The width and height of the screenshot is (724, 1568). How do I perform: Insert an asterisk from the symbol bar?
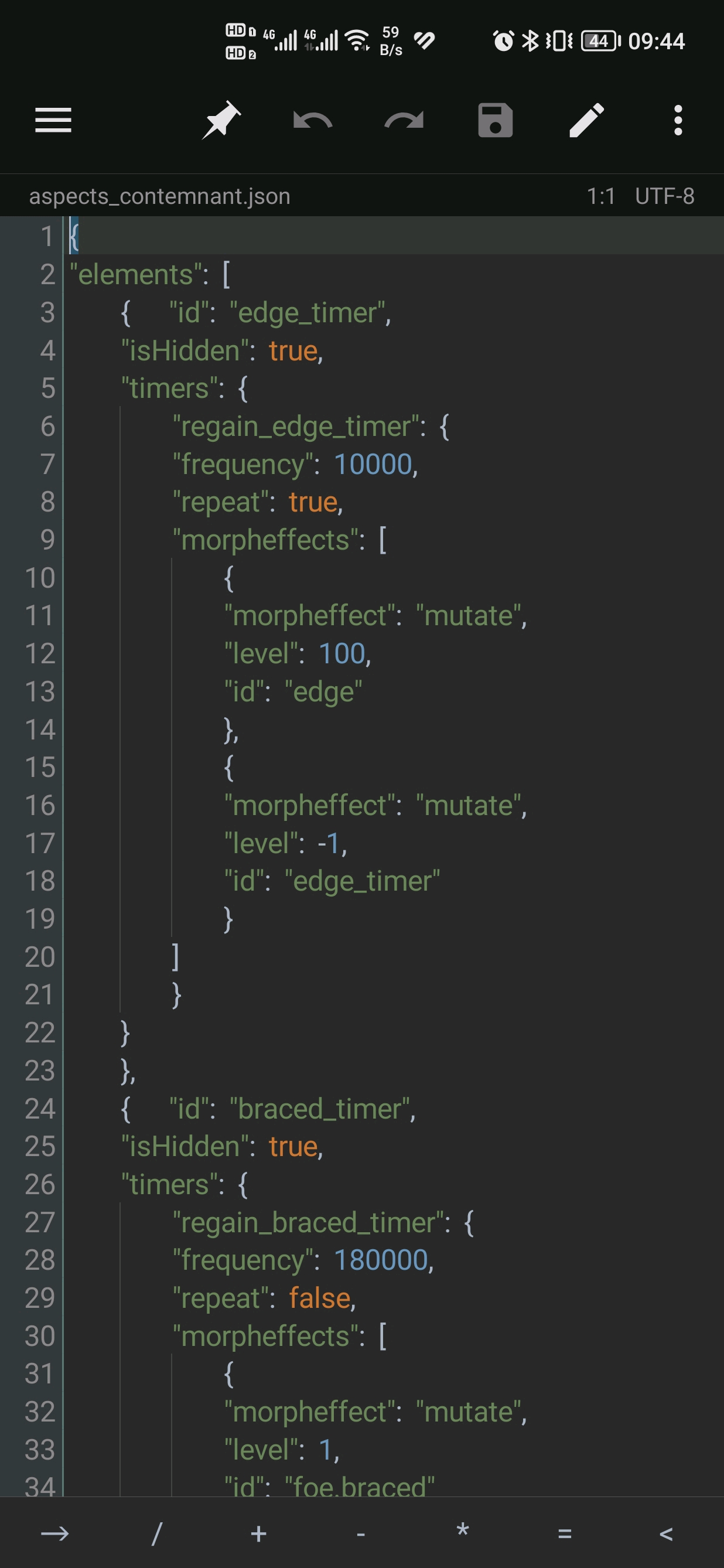point(462,1530)
